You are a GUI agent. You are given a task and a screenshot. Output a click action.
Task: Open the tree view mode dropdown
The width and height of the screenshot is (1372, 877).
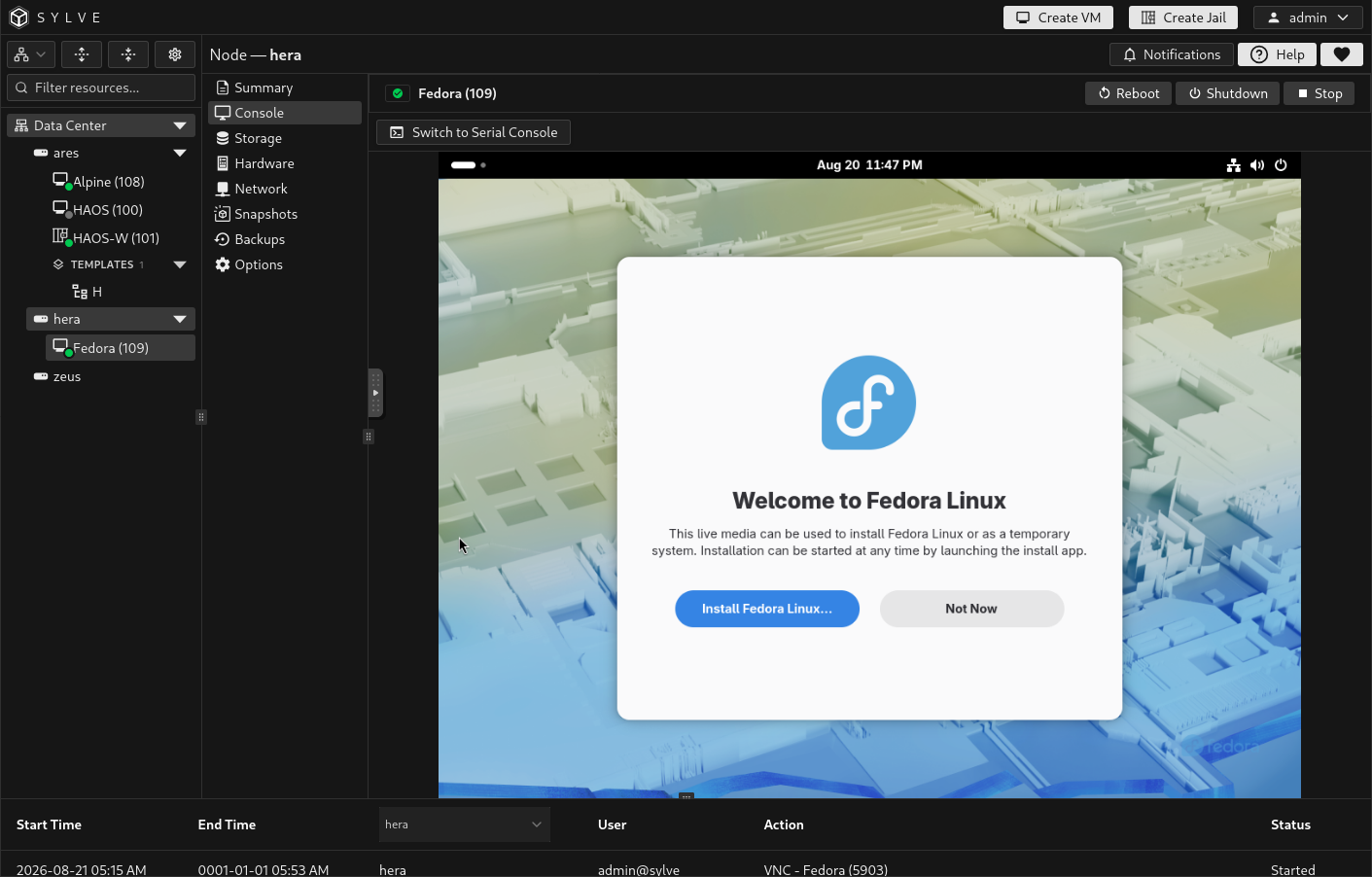31,54
